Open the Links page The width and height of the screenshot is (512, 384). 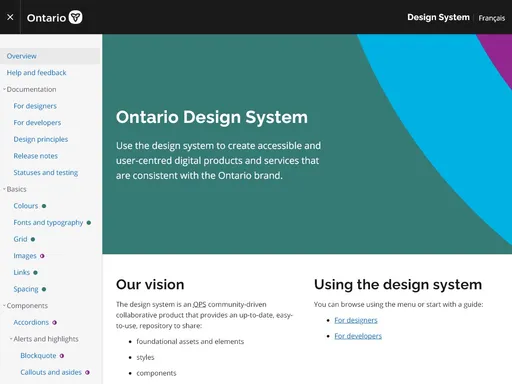pos(22,272)
